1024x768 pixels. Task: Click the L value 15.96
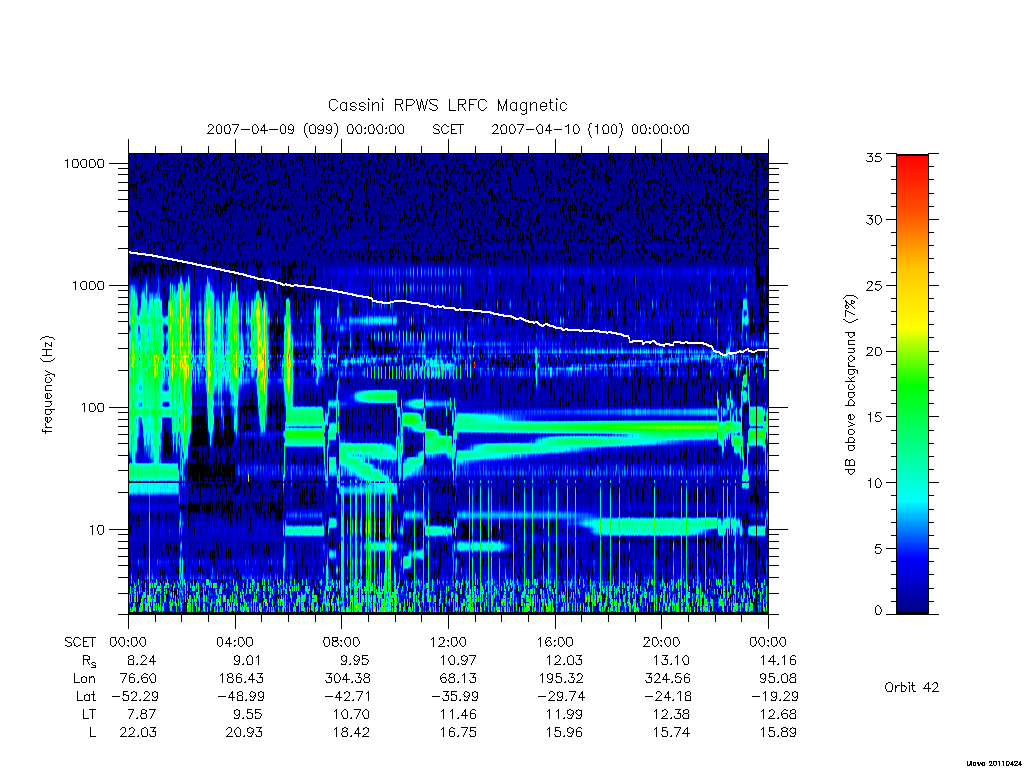[564, 732]
